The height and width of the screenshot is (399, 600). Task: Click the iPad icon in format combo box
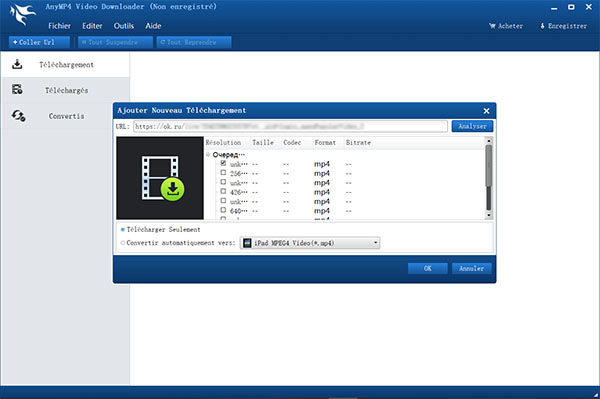point(247,243)
